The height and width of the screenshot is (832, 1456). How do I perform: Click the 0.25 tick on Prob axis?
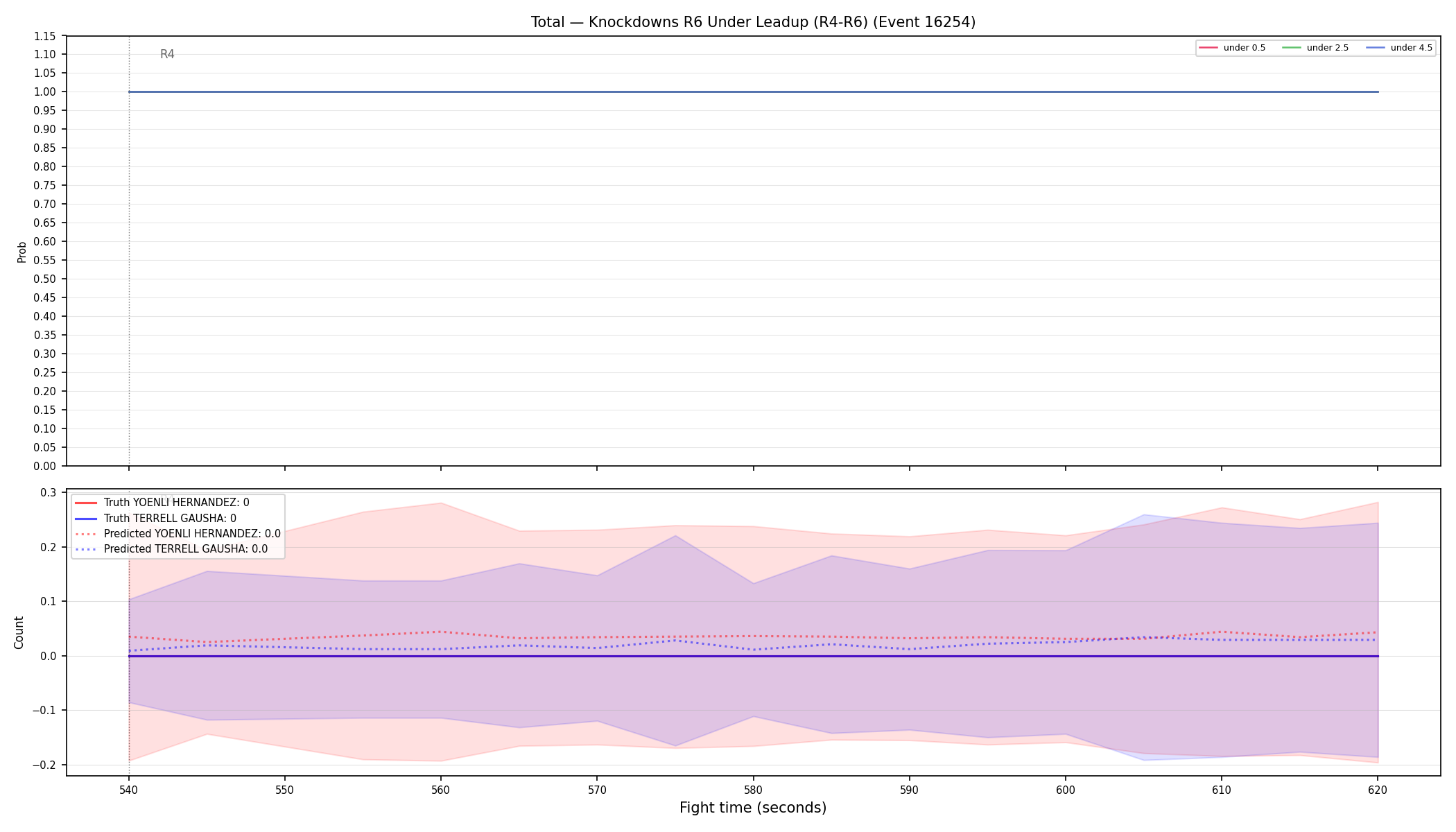click(x=45, y=372)
